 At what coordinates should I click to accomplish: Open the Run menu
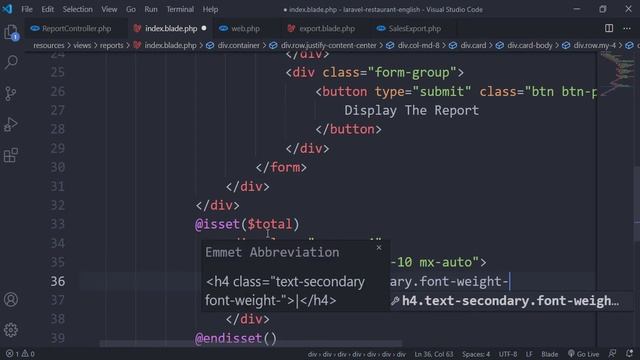pyautogui.click(x=151, y=9)
